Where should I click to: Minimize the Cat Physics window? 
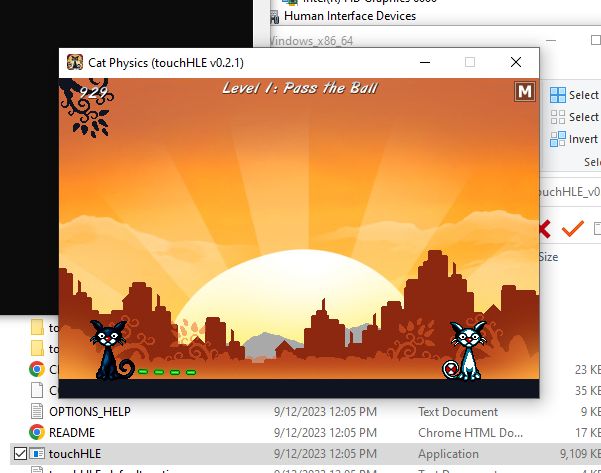[x=425, y=62]
